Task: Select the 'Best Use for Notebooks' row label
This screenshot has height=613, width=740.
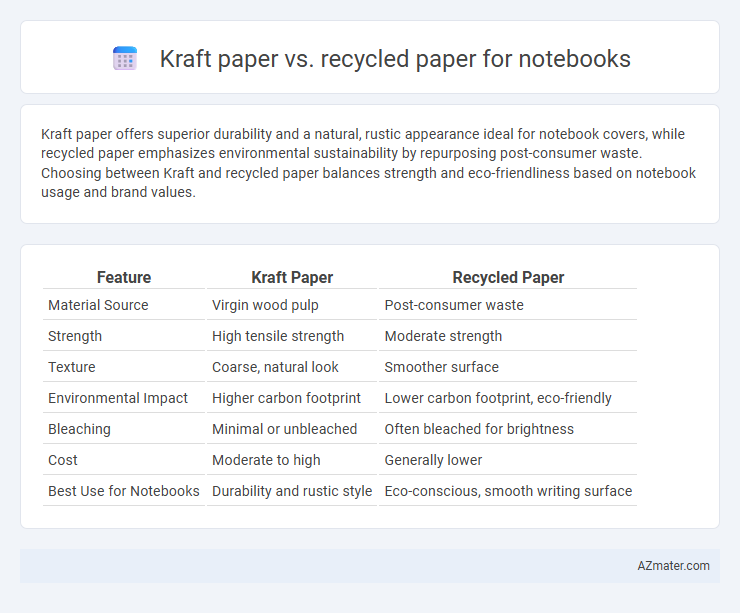Action: [124, 491]
